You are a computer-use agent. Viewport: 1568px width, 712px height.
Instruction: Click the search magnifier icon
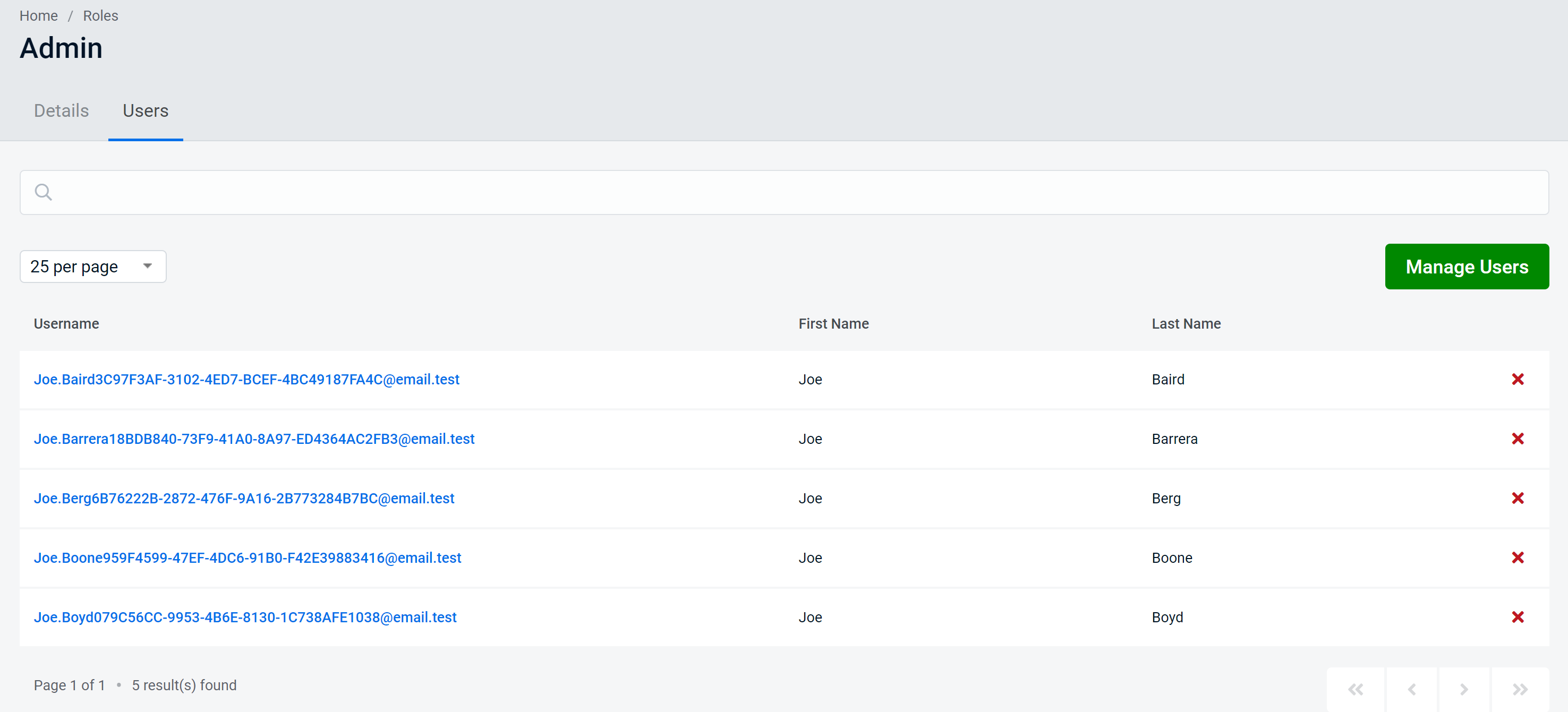tap(42, 192)
